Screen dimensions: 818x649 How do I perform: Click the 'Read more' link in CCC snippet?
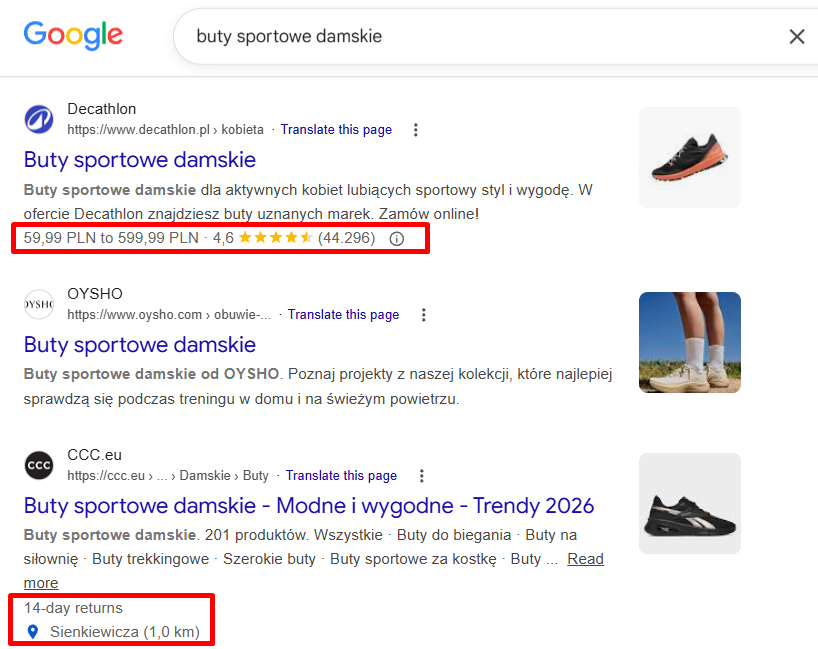(585, 559)
